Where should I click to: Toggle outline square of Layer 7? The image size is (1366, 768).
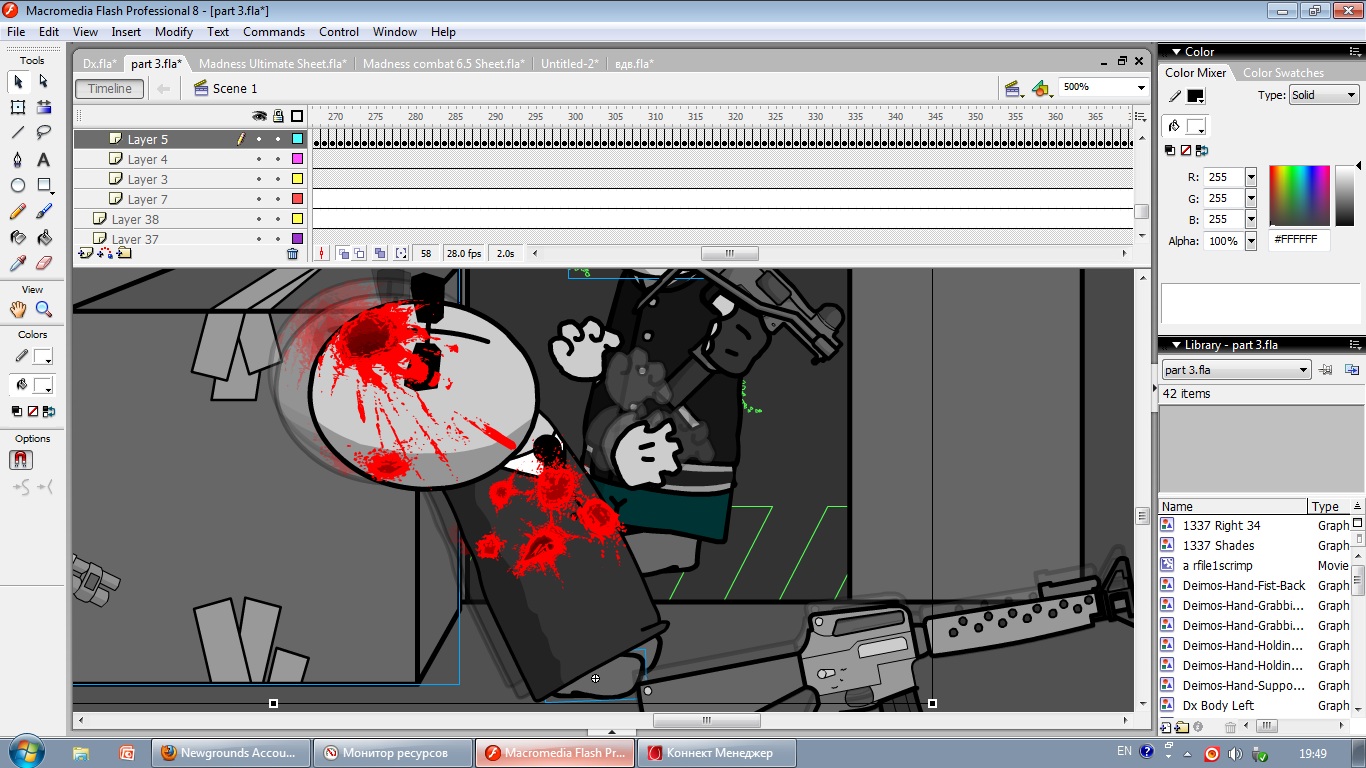(x=297, y=199)
